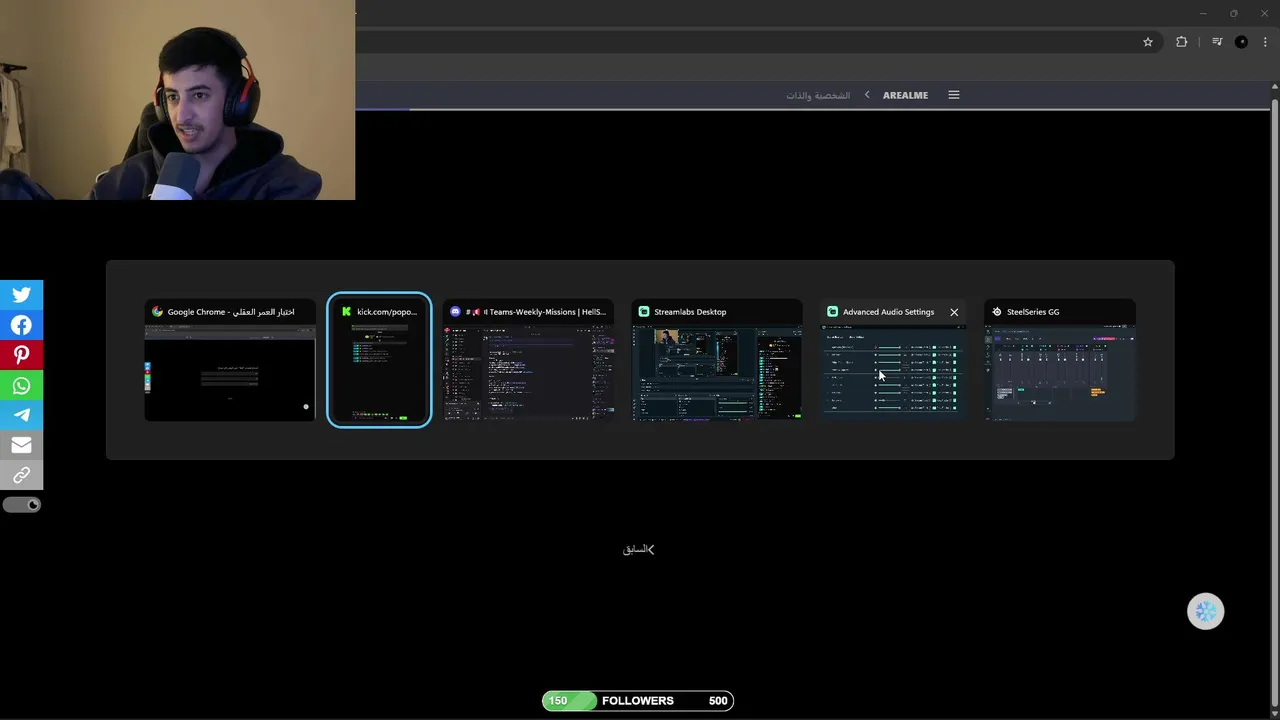Switch to Google Chrome window thumbnail
Viewport: 1280px width, 720px height.
(230, 361)
